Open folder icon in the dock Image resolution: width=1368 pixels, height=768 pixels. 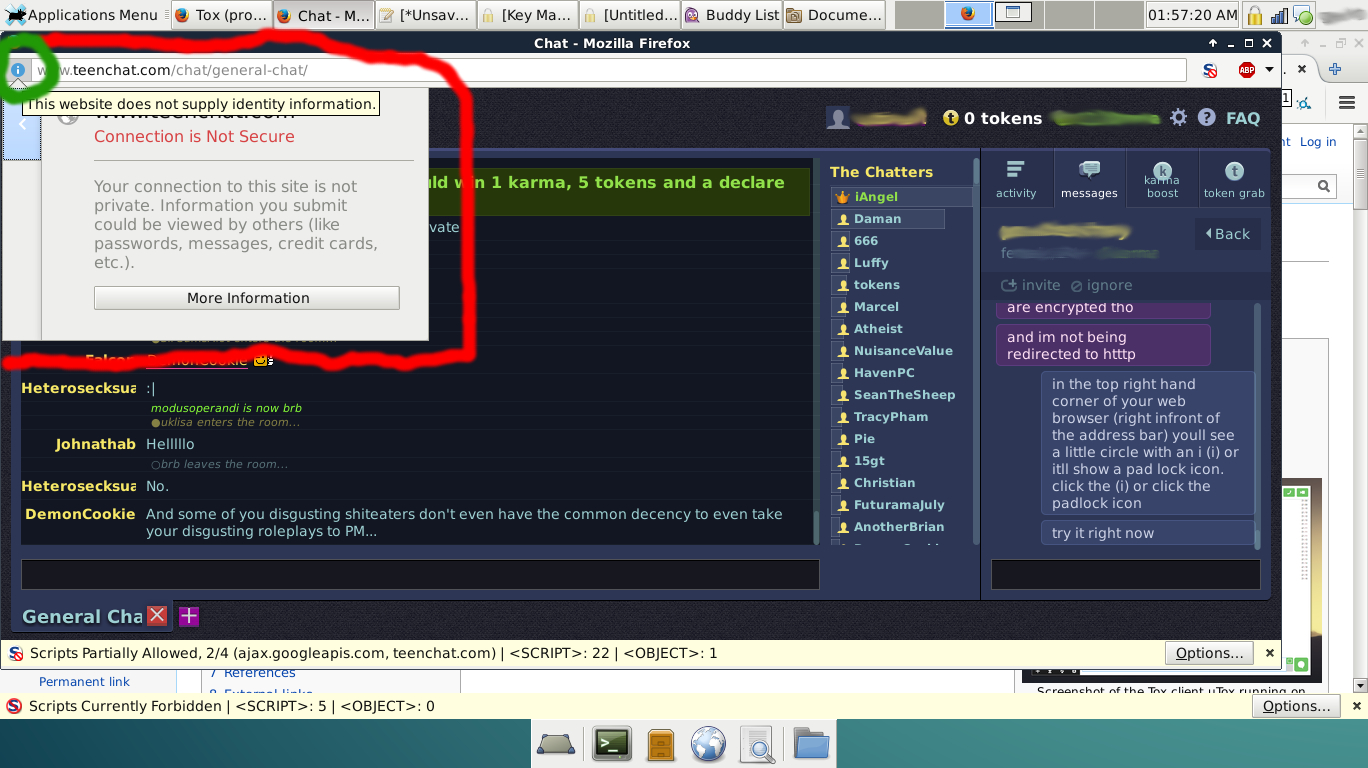click(x=812, y=744)
